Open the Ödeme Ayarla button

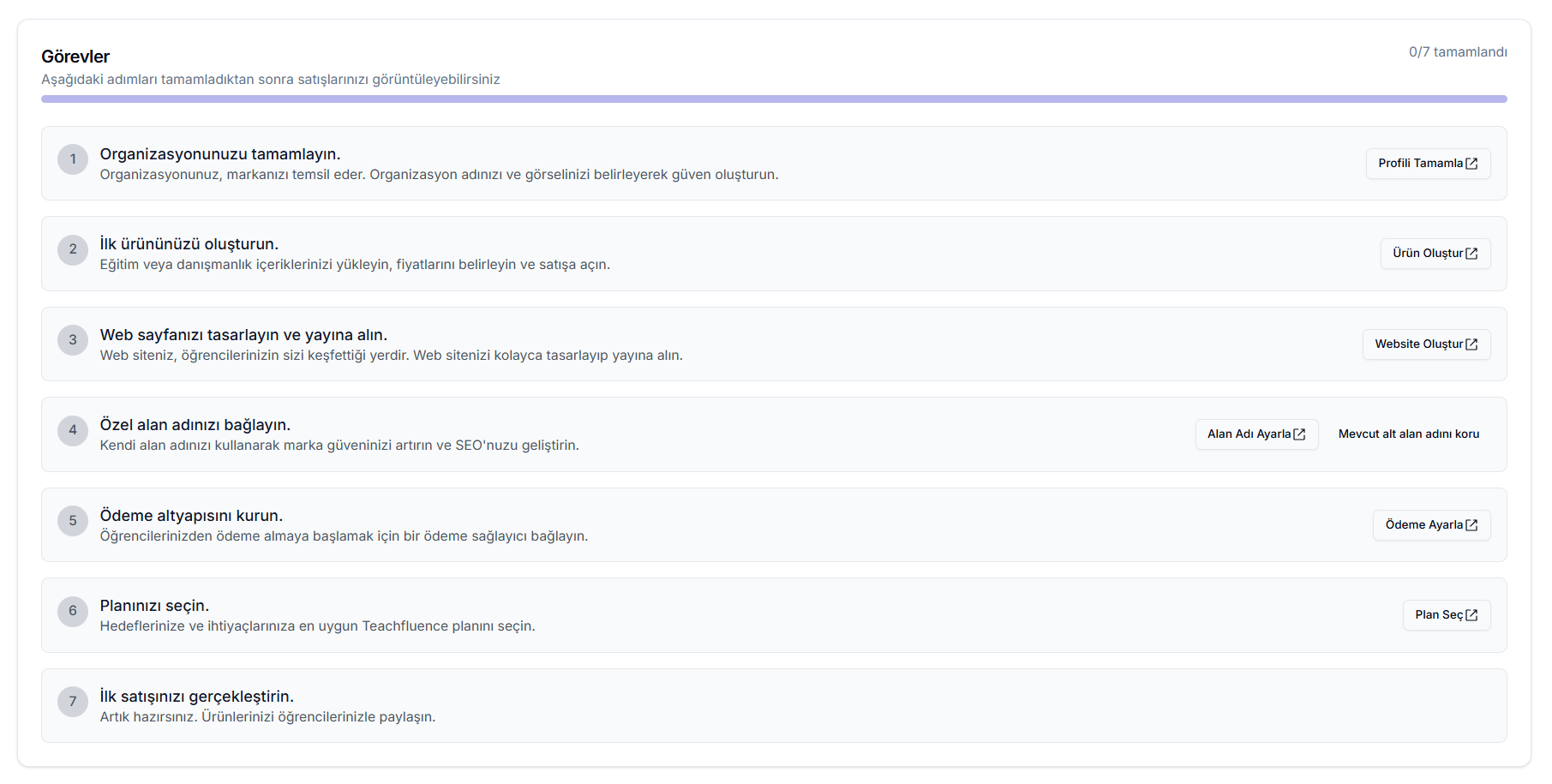point(1431,525)
